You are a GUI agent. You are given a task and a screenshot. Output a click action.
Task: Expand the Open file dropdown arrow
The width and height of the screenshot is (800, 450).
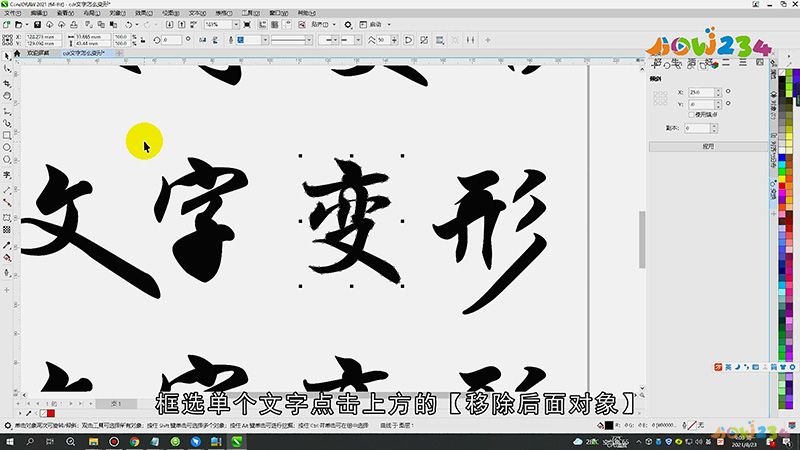click(x=27, y=24)
